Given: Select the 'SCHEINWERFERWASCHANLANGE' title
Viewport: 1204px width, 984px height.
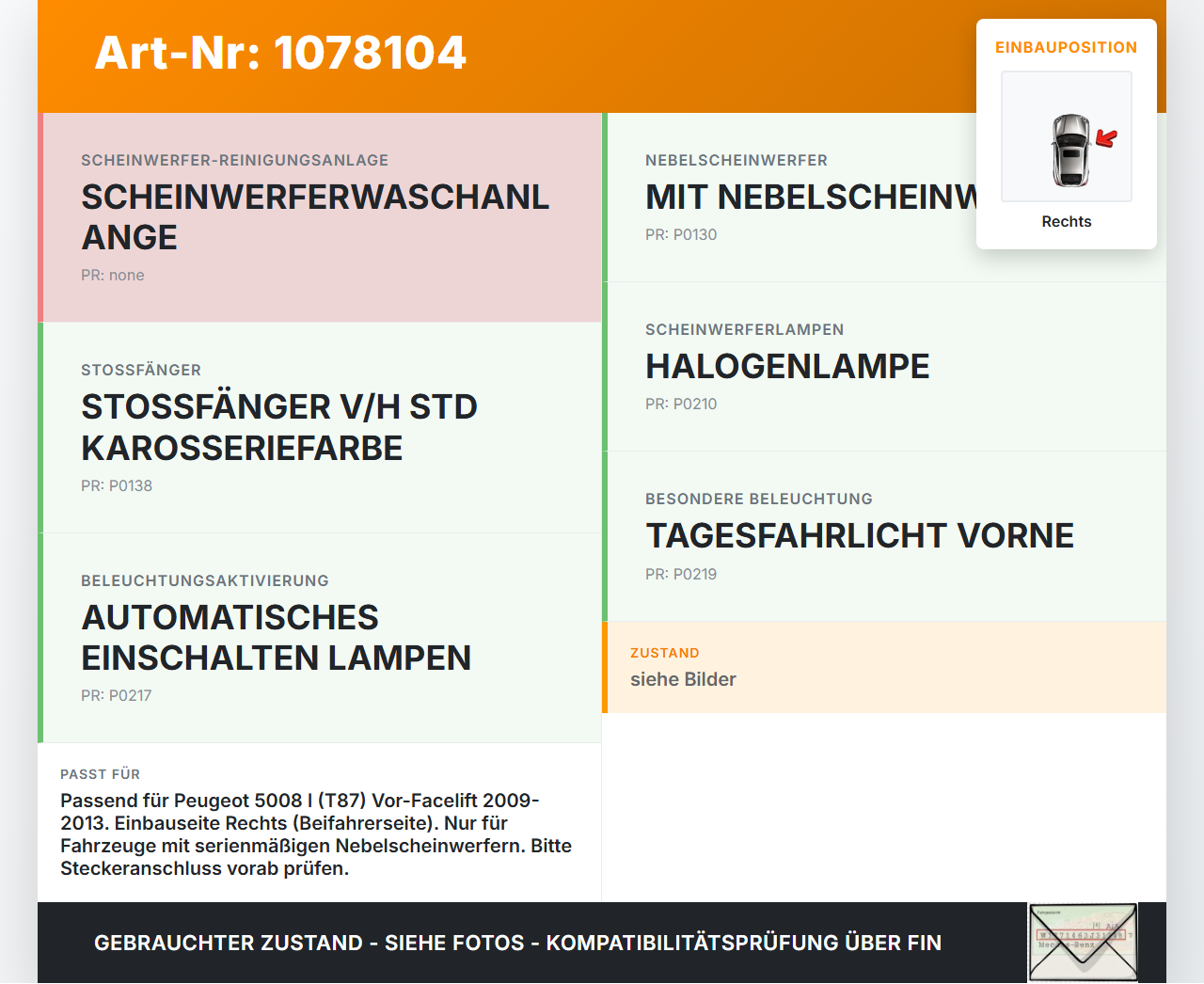Looking at the screenshot, I should (315, 217).
